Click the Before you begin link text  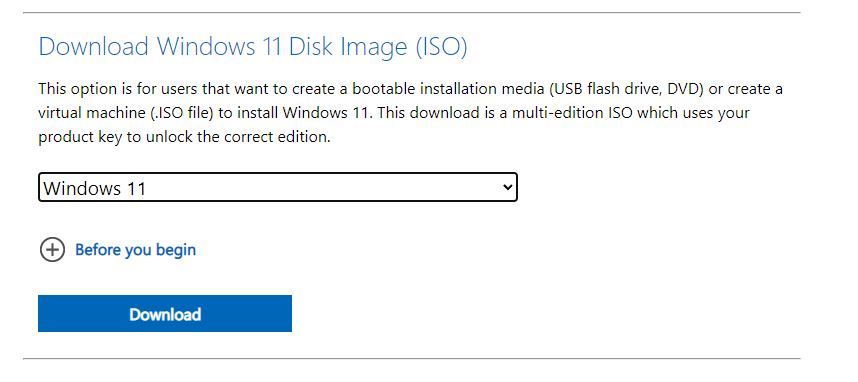[x=135, y=250]
